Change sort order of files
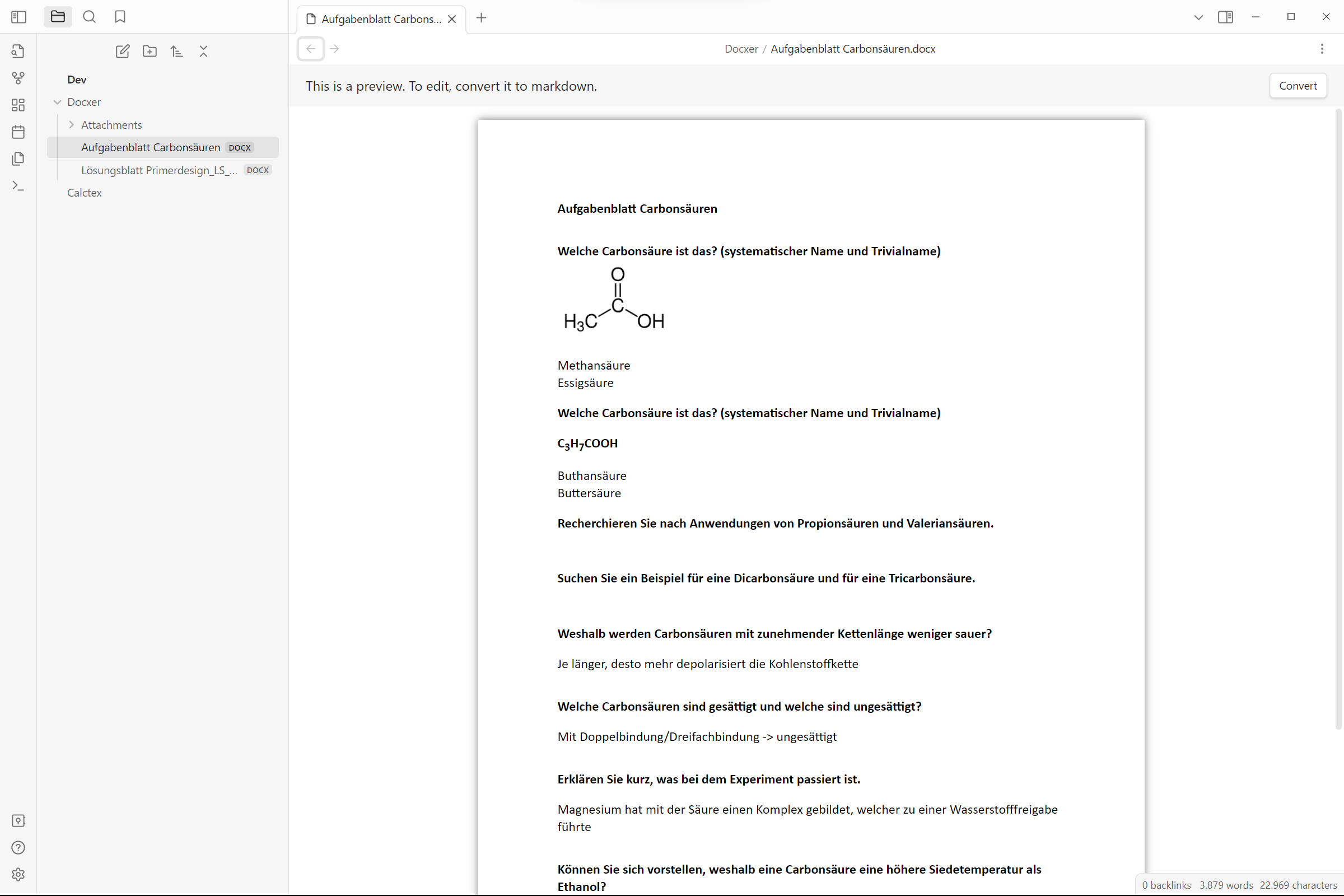Viewport: 1344px width, 896px height. tap(176, 52)
